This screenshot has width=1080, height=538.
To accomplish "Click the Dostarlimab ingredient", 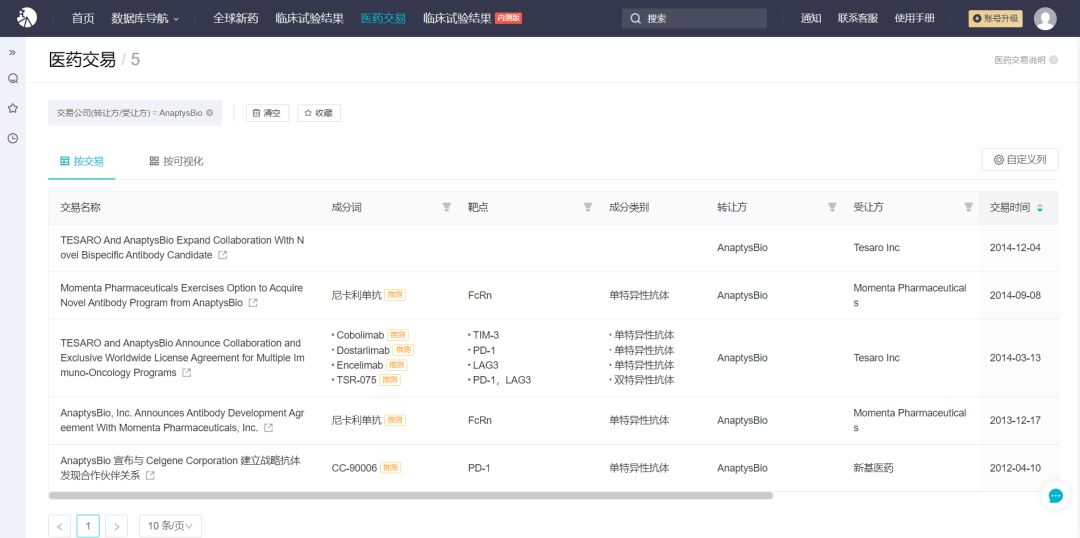I will [x=363, y=350].
